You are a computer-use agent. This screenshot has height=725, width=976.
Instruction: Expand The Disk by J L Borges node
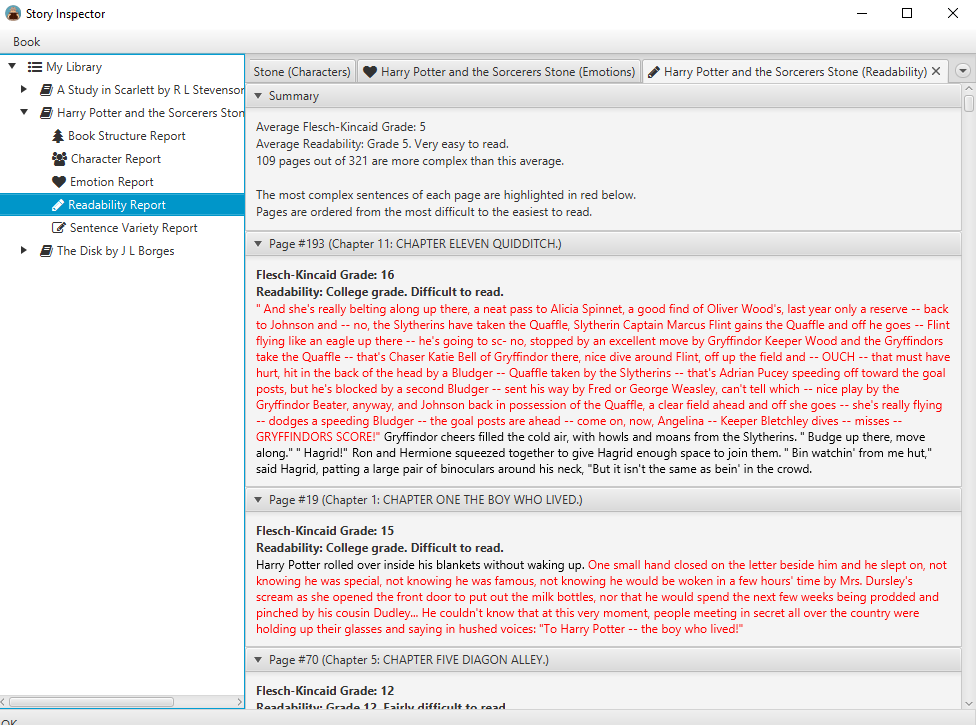click(x=24, y=250)
